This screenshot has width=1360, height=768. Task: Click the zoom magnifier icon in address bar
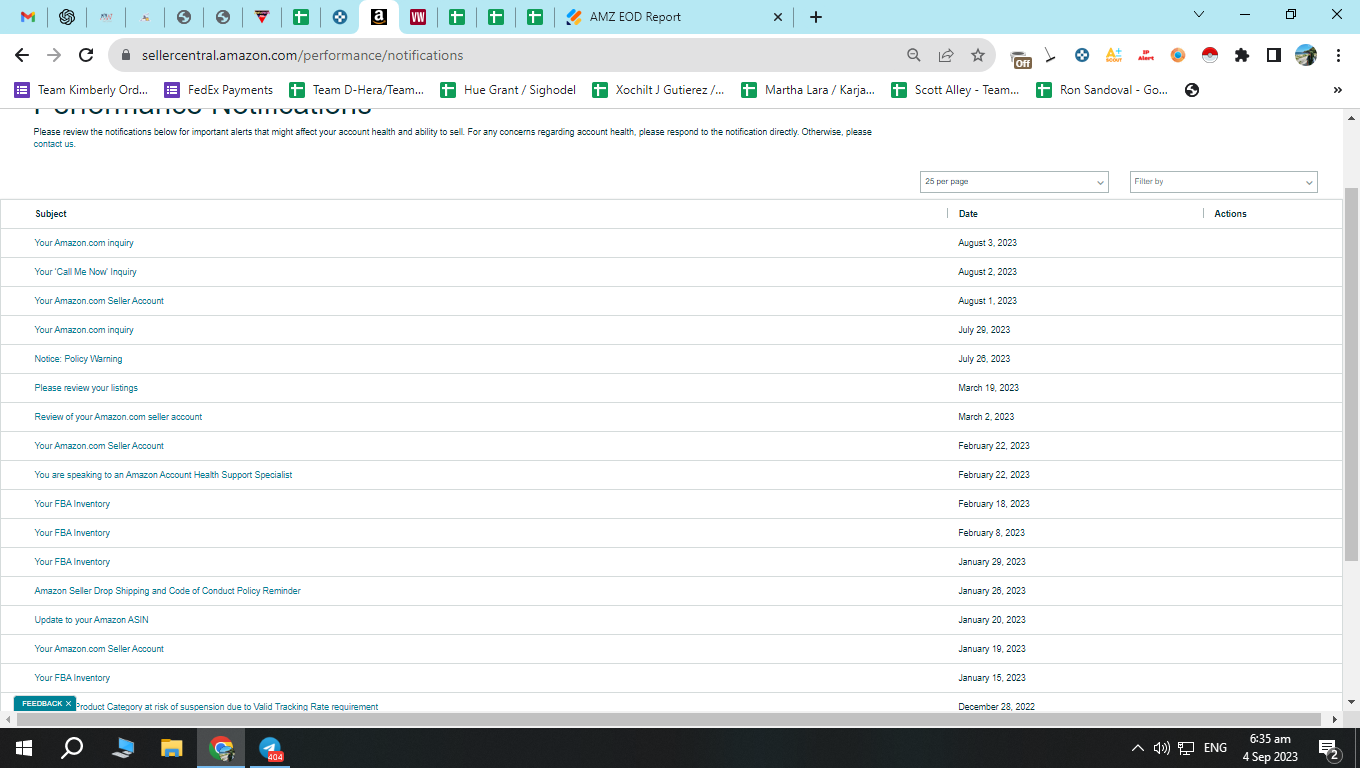(914, 56)
